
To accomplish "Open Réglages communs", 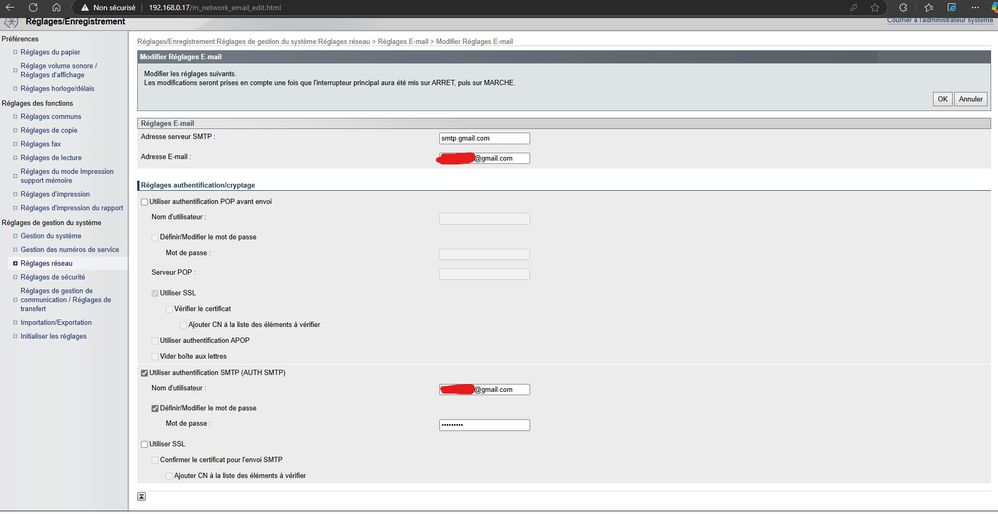I will click(x=51, y=116).
